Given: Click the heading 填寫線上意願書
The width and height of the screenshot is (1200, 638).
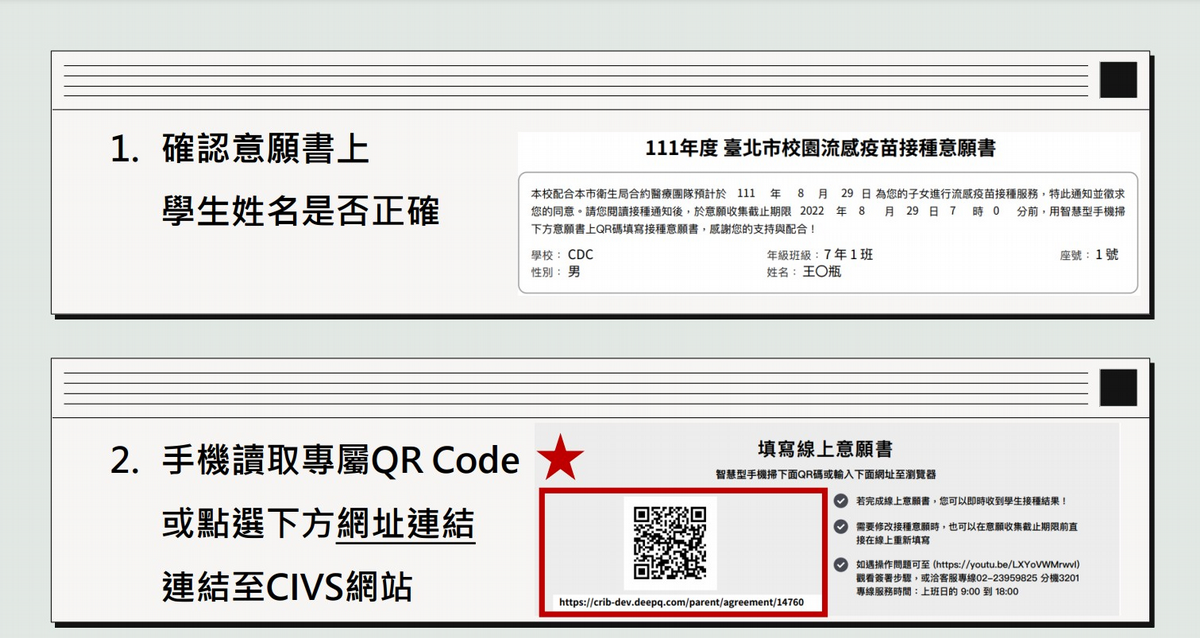Looking at the screenshot, I should [x=826, y=448].
